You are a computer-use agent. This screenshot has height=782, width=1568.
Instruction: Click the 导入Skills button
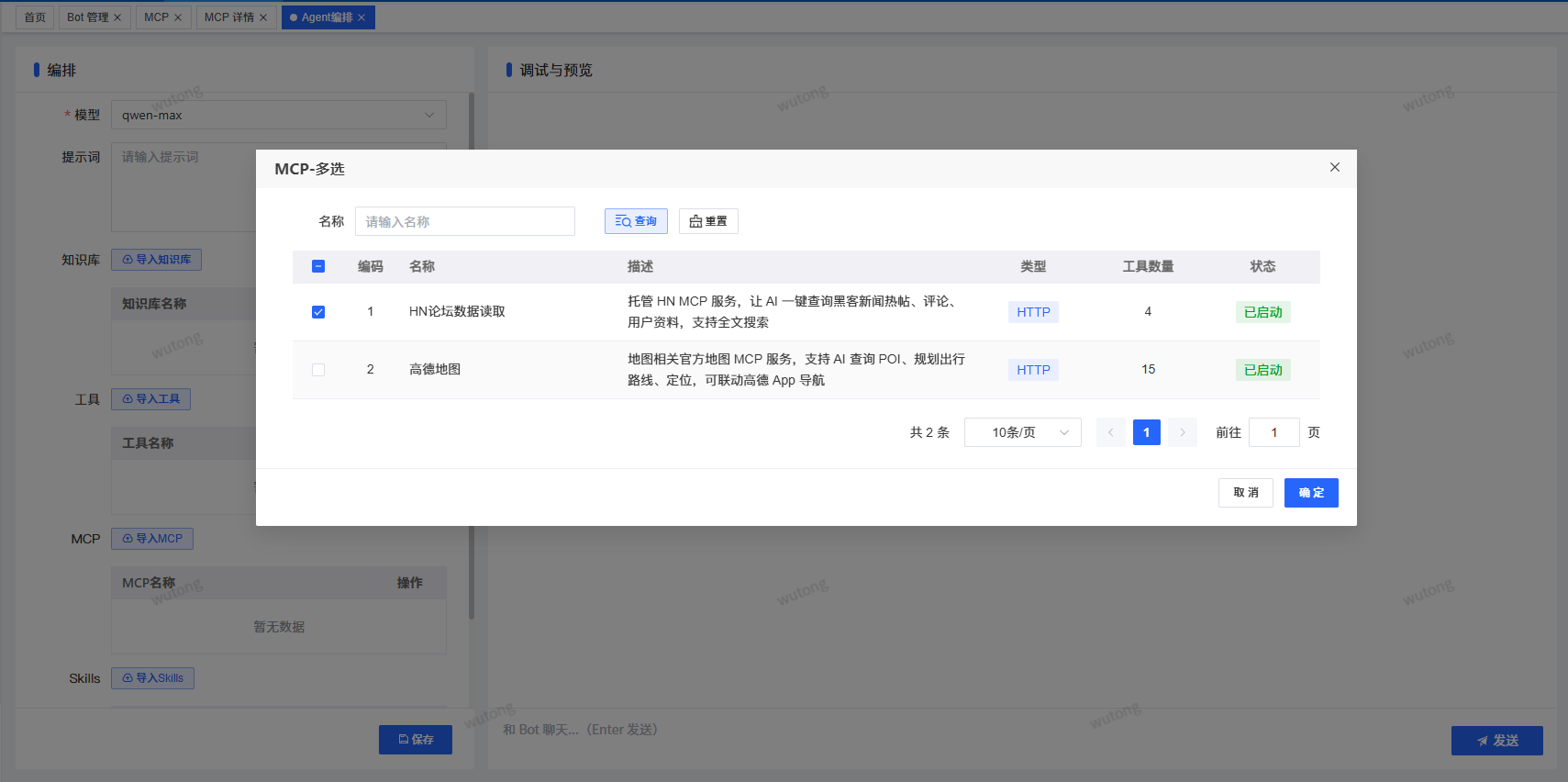click(x=152, y=678)
